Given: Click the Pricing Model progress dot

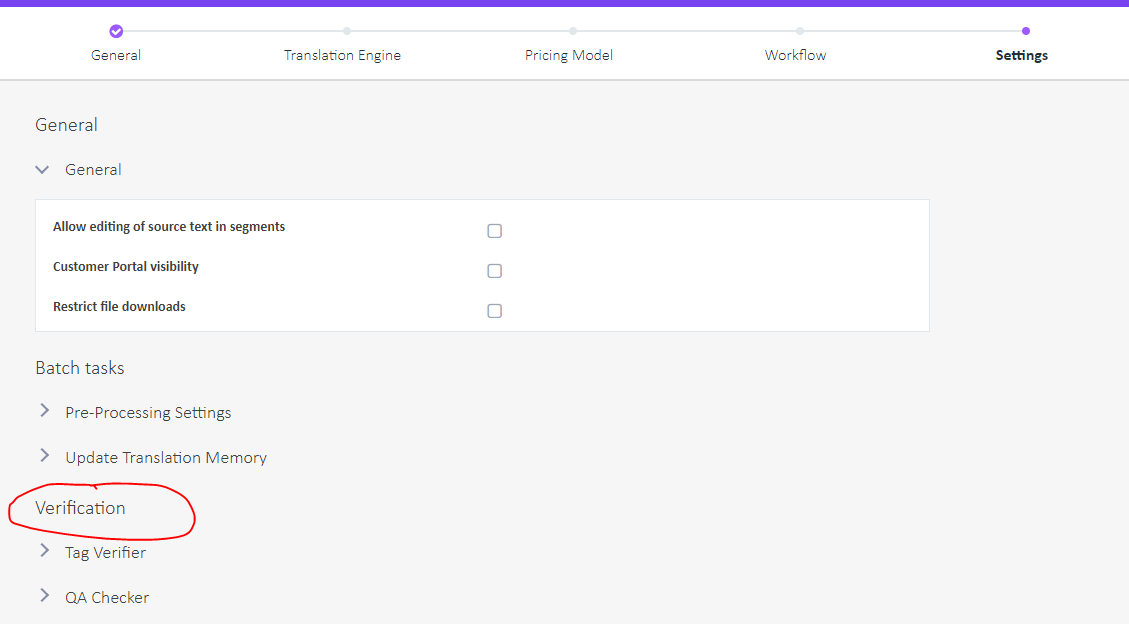Looking at the screenshot, I should tap(572, 31).
